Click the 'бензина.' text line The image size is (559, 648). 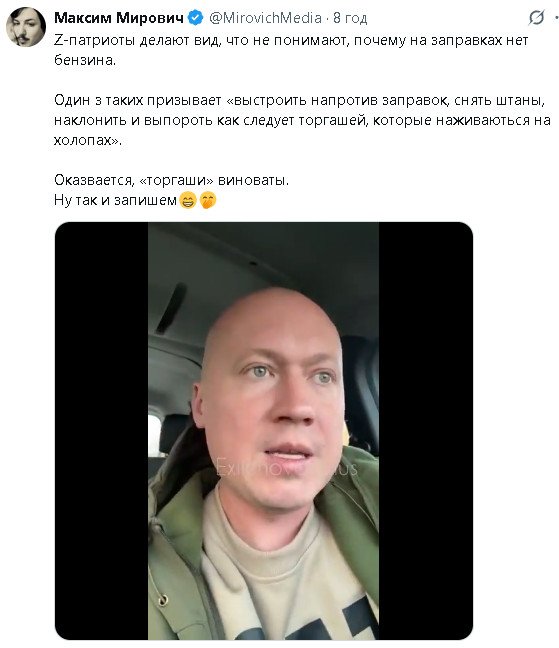pos(85,60)
